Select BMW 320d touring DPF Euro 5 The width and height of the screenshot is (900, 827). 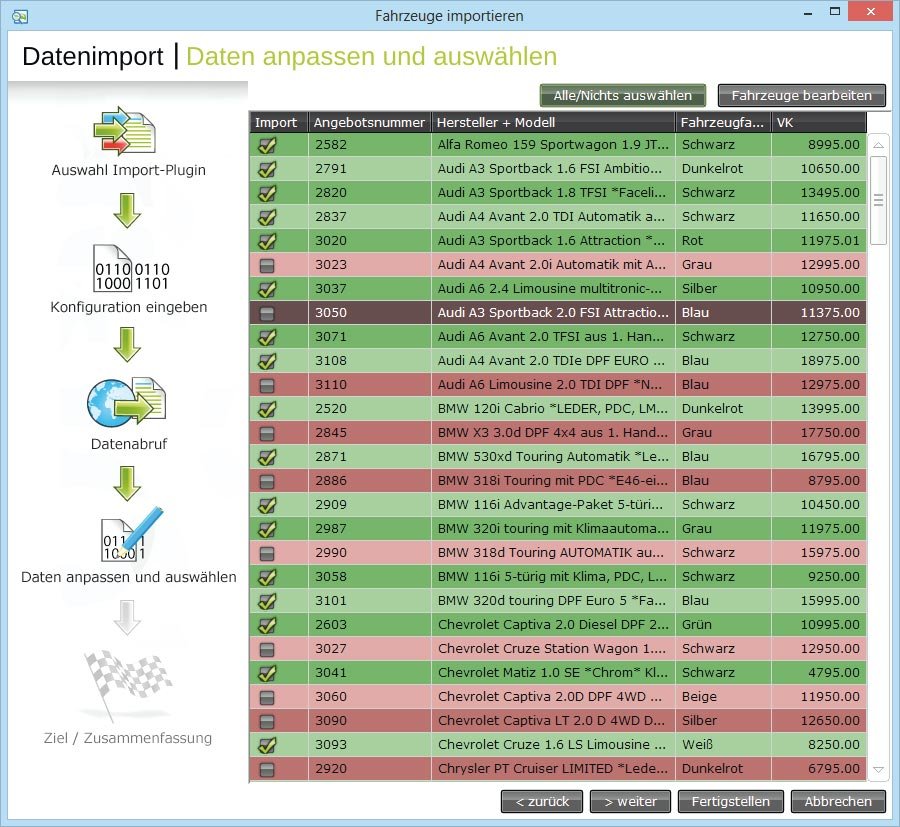[x=557, y=600]
